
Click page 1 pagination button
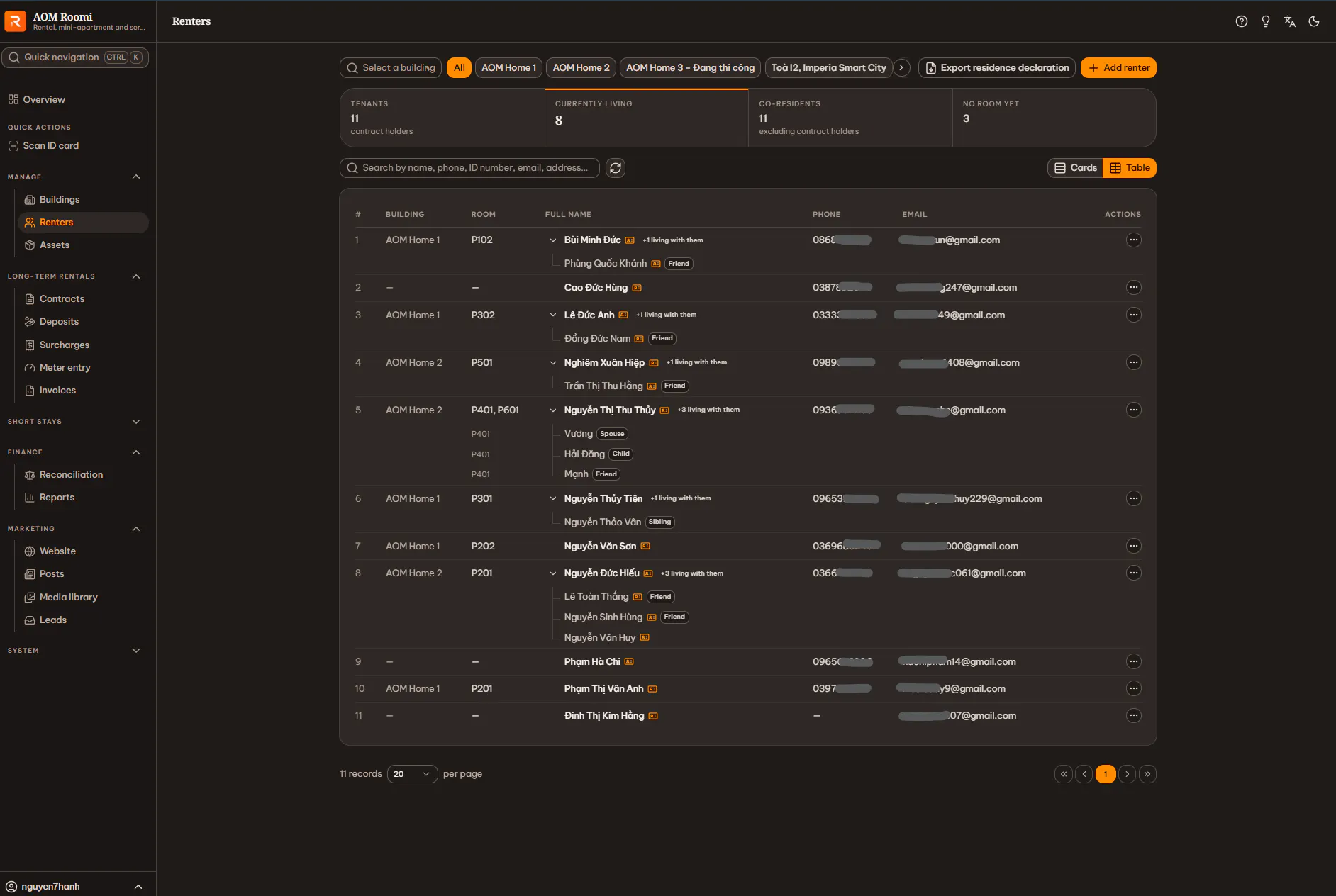pos(1106,774)
